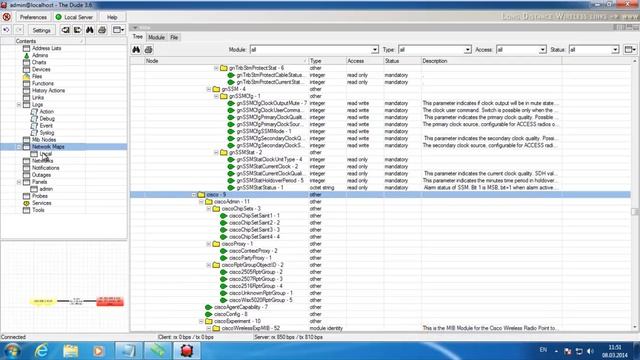
Task: Select Address Lists in Contents tree
Action: pos(47,48)
